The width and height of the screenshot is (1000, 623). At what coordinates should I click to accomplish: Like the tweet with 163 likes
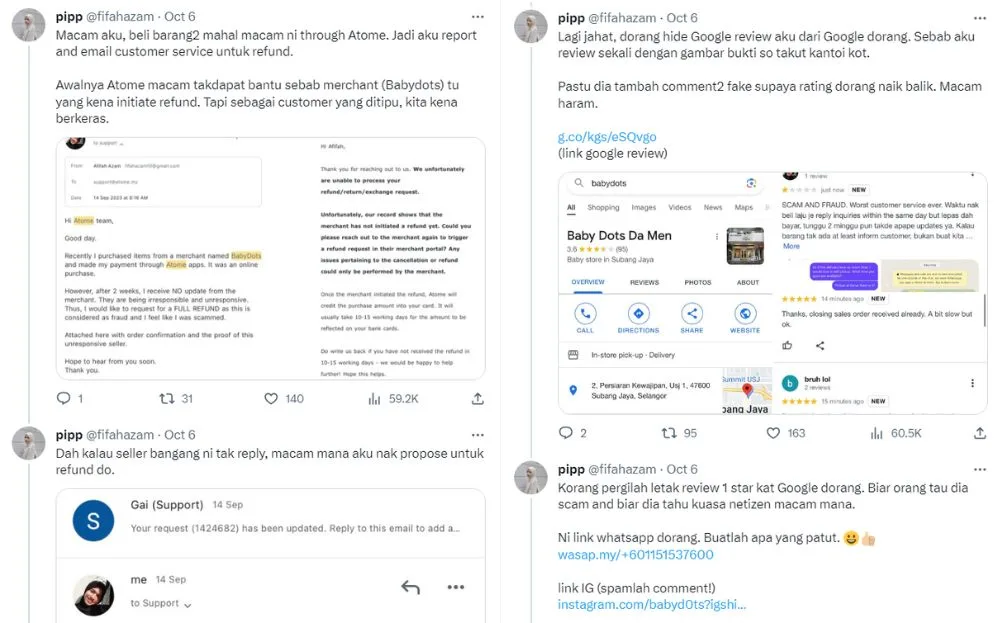click(x=772, y=433)
